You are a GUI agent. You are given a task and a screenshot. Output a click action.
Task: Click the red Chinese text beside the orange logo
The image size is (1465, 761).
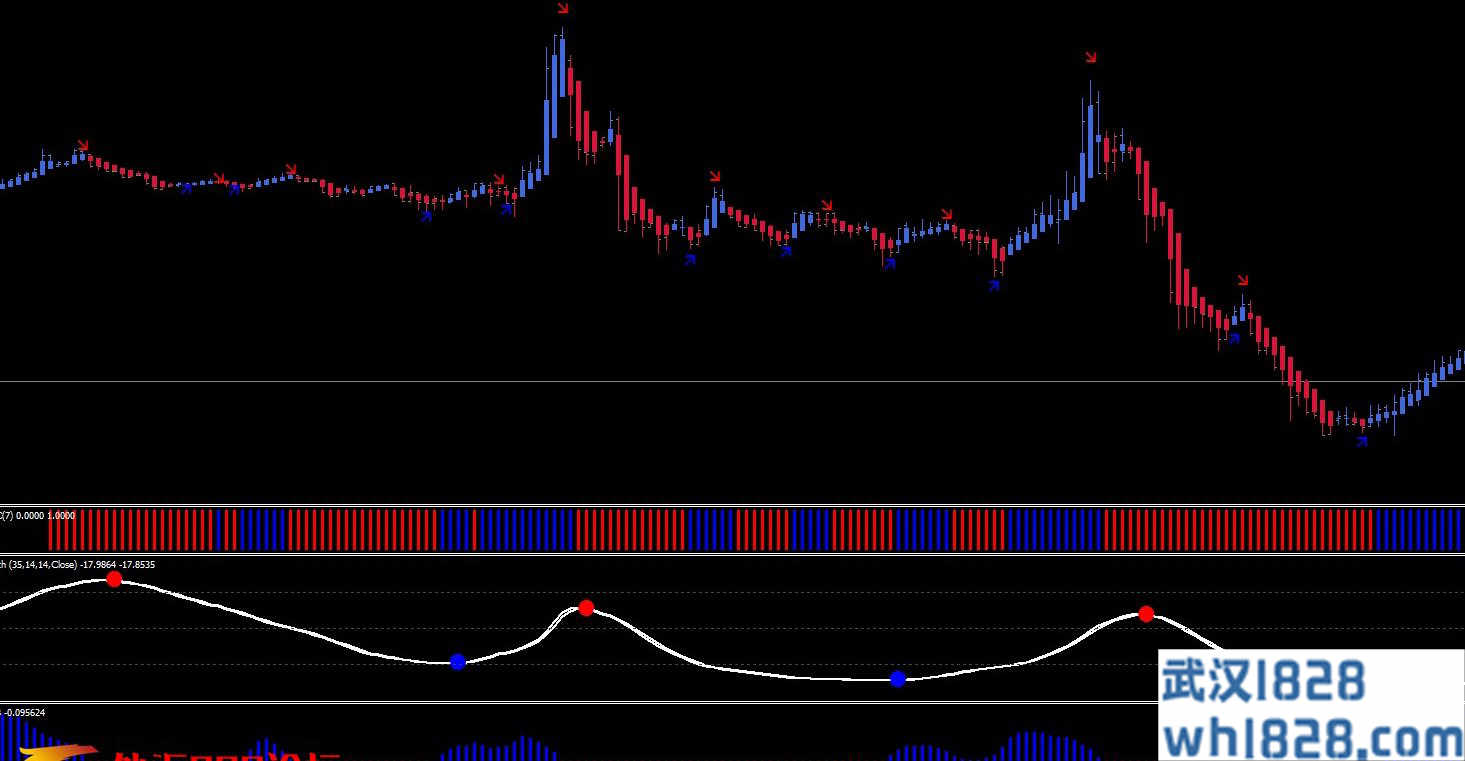228,755
